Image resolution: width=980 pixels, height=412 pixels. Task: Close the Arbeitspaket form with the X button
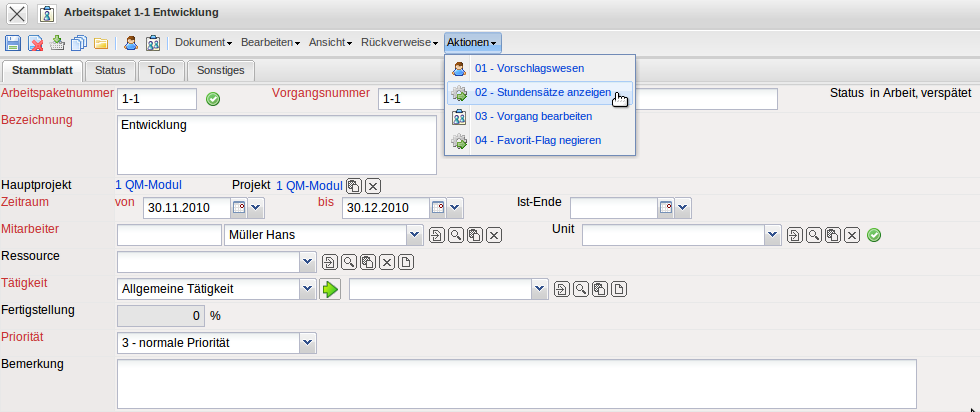click(17, 13)
